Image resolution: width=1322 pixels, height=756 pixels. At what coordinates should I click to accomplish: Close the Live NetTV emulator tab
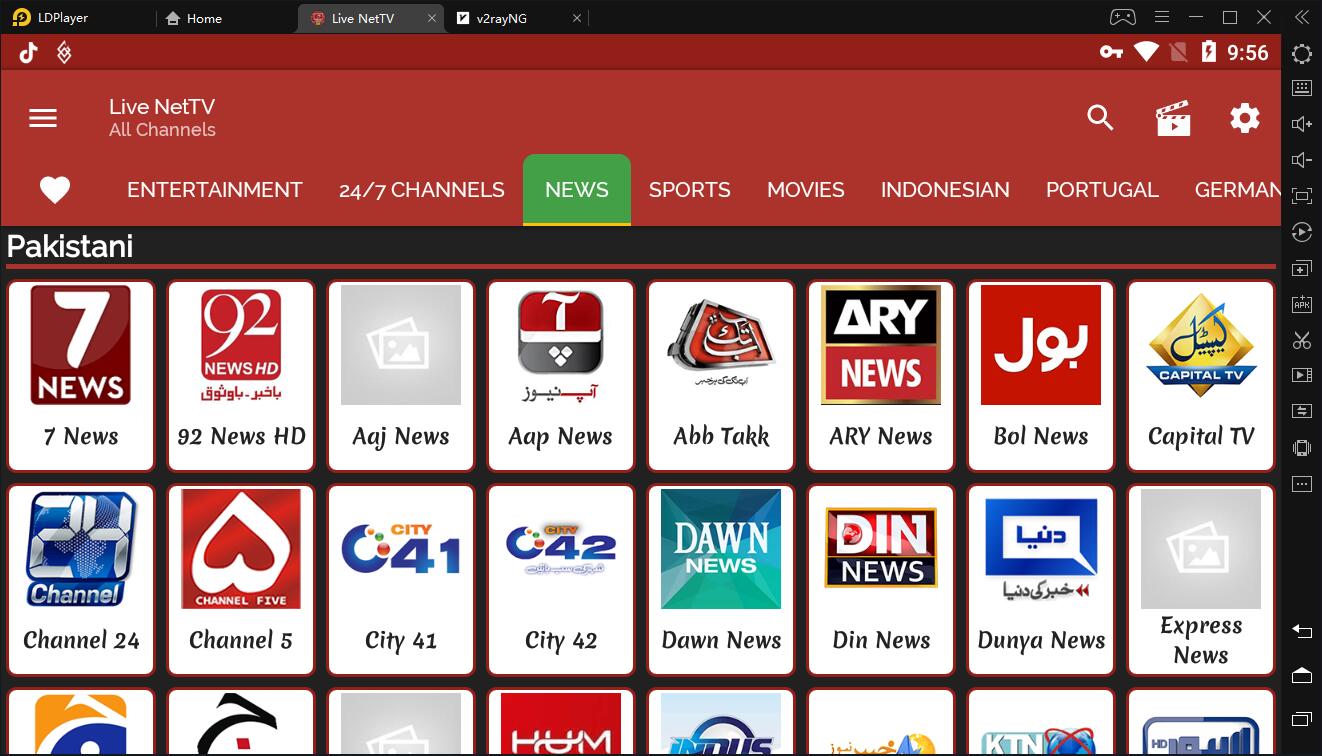point(432,18)
